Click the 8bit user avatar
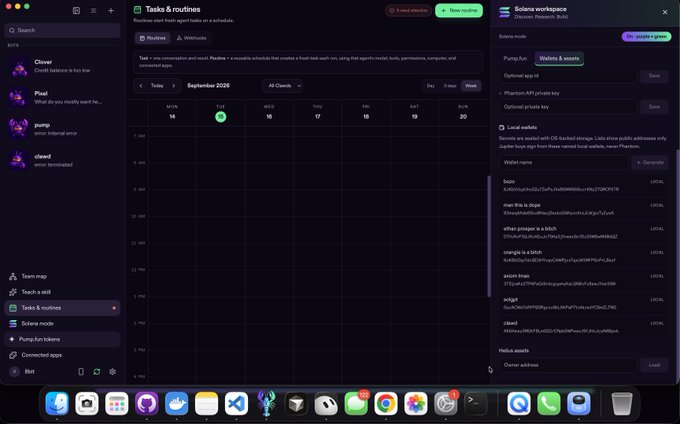 pyautogui.click(x=14, y=372)
